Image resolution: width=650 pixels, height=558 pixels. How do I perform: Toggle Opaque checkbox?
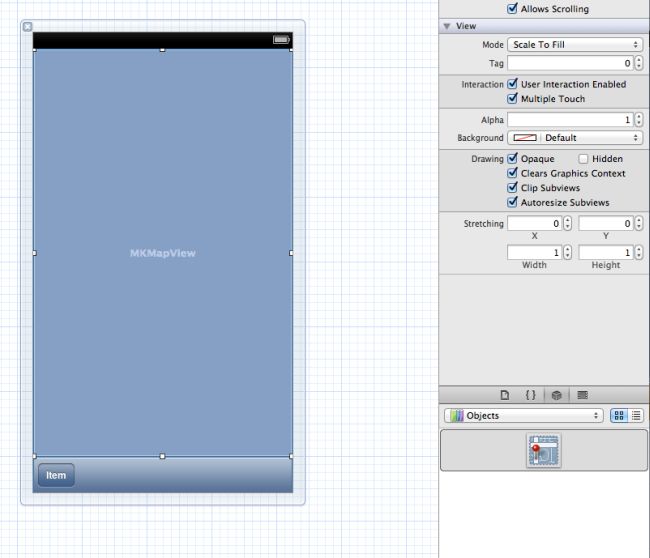point(512,158)
